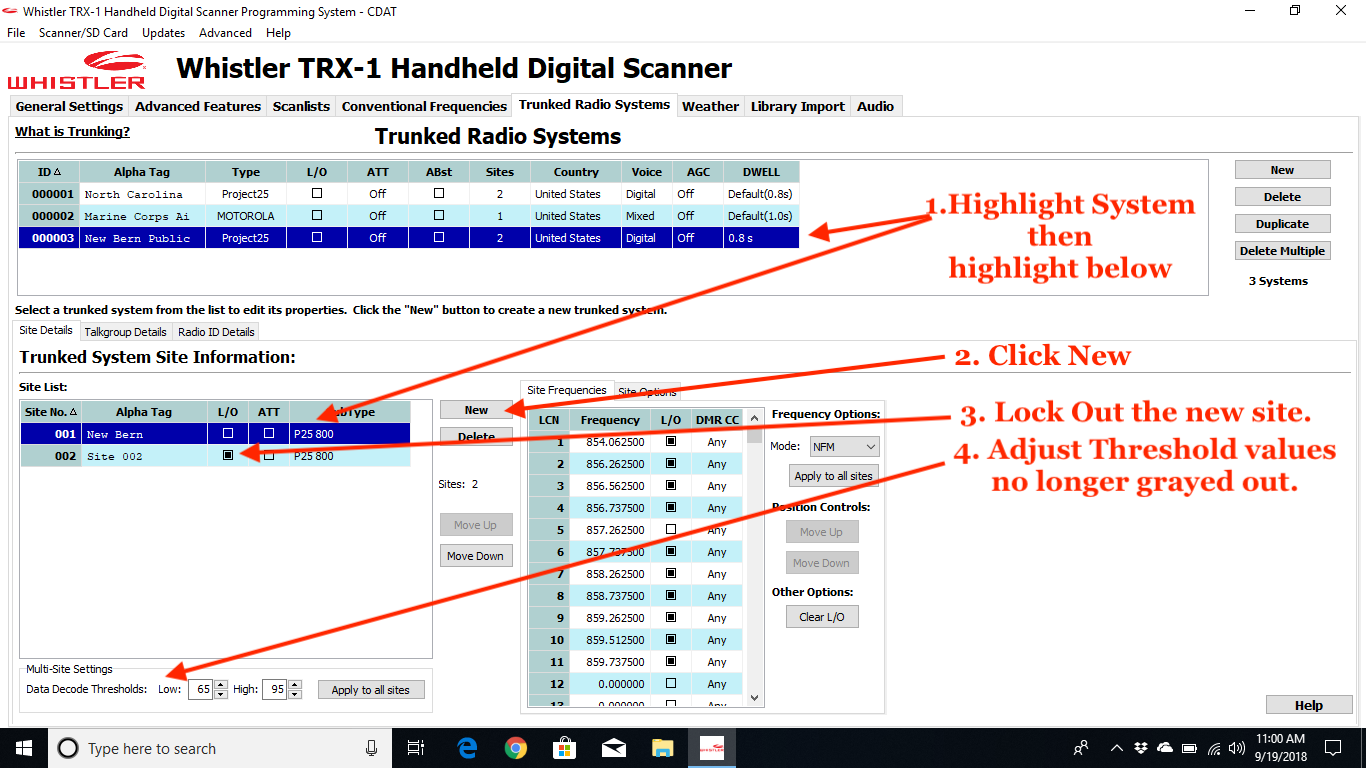1366x768 pixels.
Task: Open File Explorer from the taskbar
Action: coord(663,748)
